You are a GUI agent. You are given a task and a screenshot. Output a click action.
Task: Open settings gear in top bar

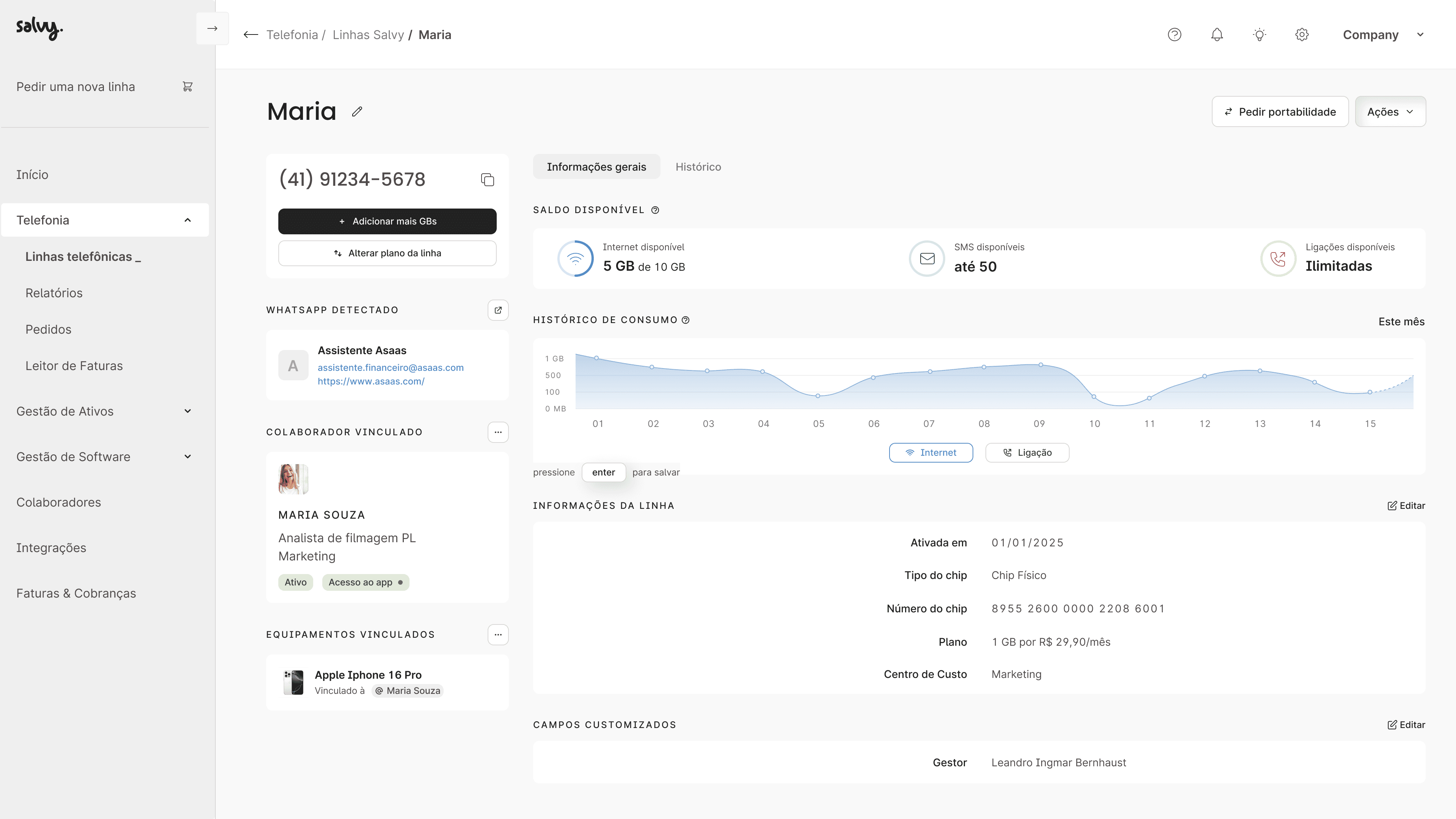(1301, 35)
